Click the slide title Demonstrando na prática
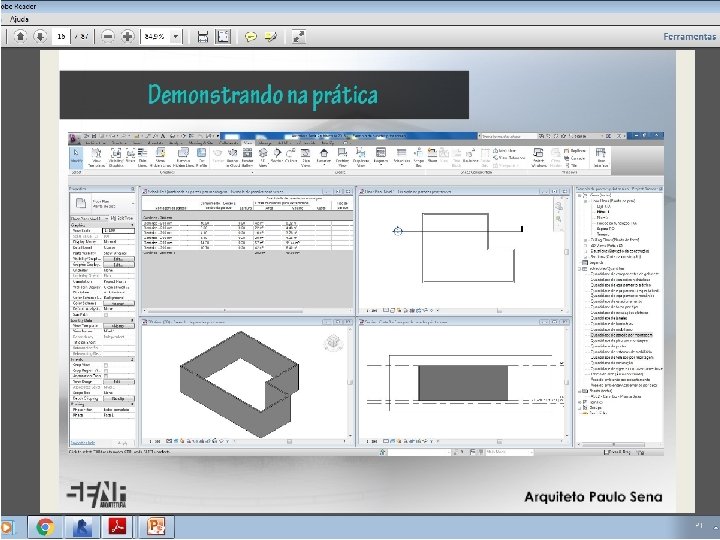Viewport: 720px width, 540px height. pos(263,95)
